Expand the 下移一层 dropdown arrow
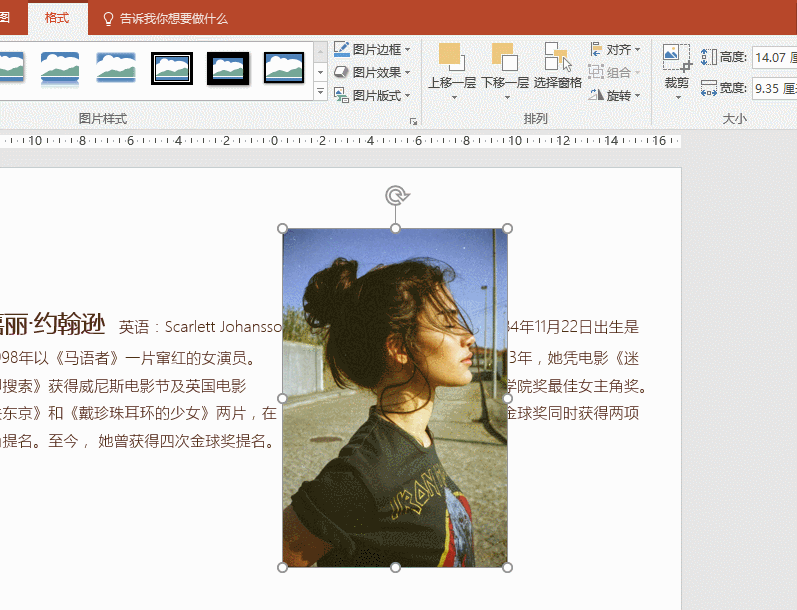Screen dimensions: 797x610 pyautogui.click(x=507, y=97)
